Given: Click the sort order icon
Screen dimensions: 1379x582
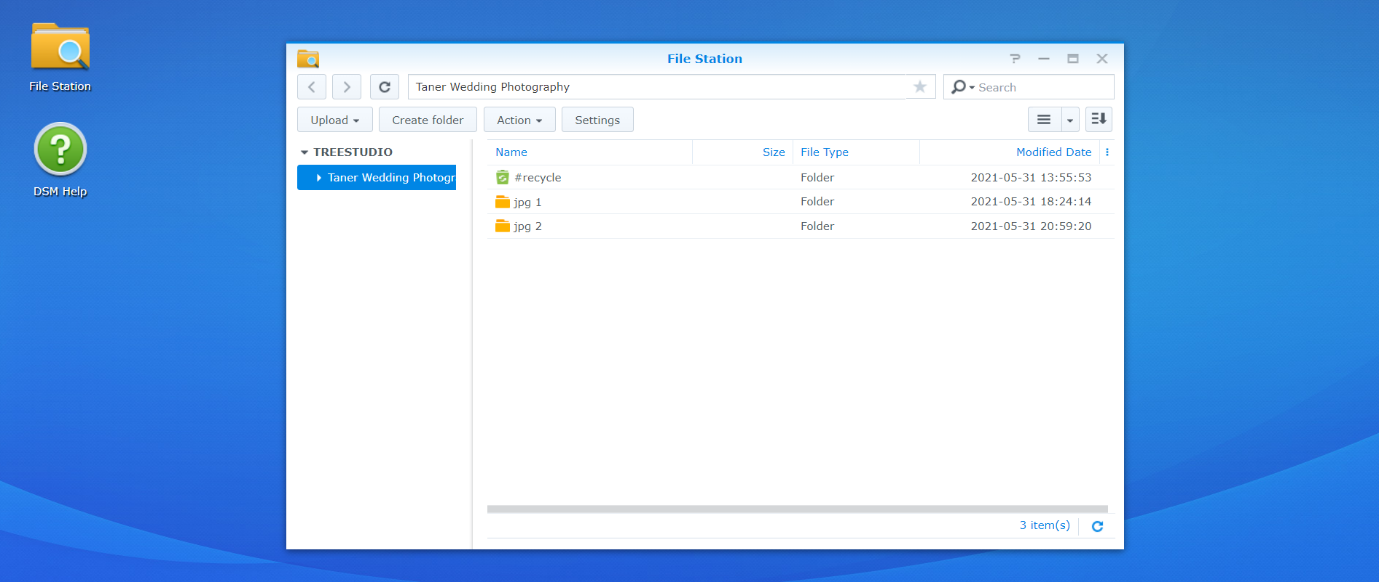Looking at the screenshot, I should tap(1099, 119).
